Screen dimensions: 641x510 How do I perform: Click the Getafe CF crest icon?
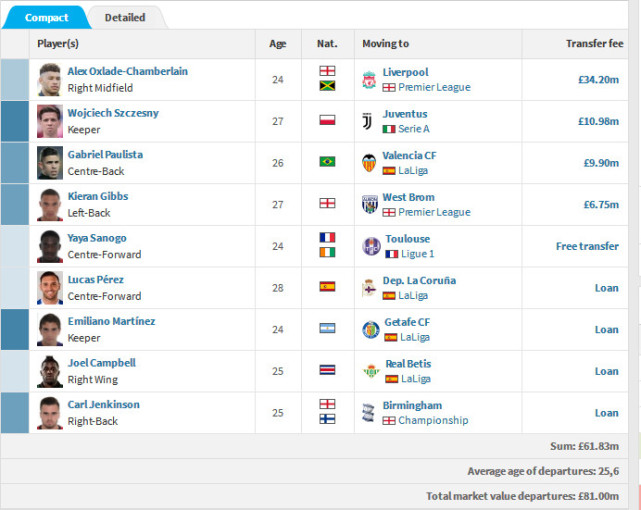pyautogui.click(x=370, y=329)
